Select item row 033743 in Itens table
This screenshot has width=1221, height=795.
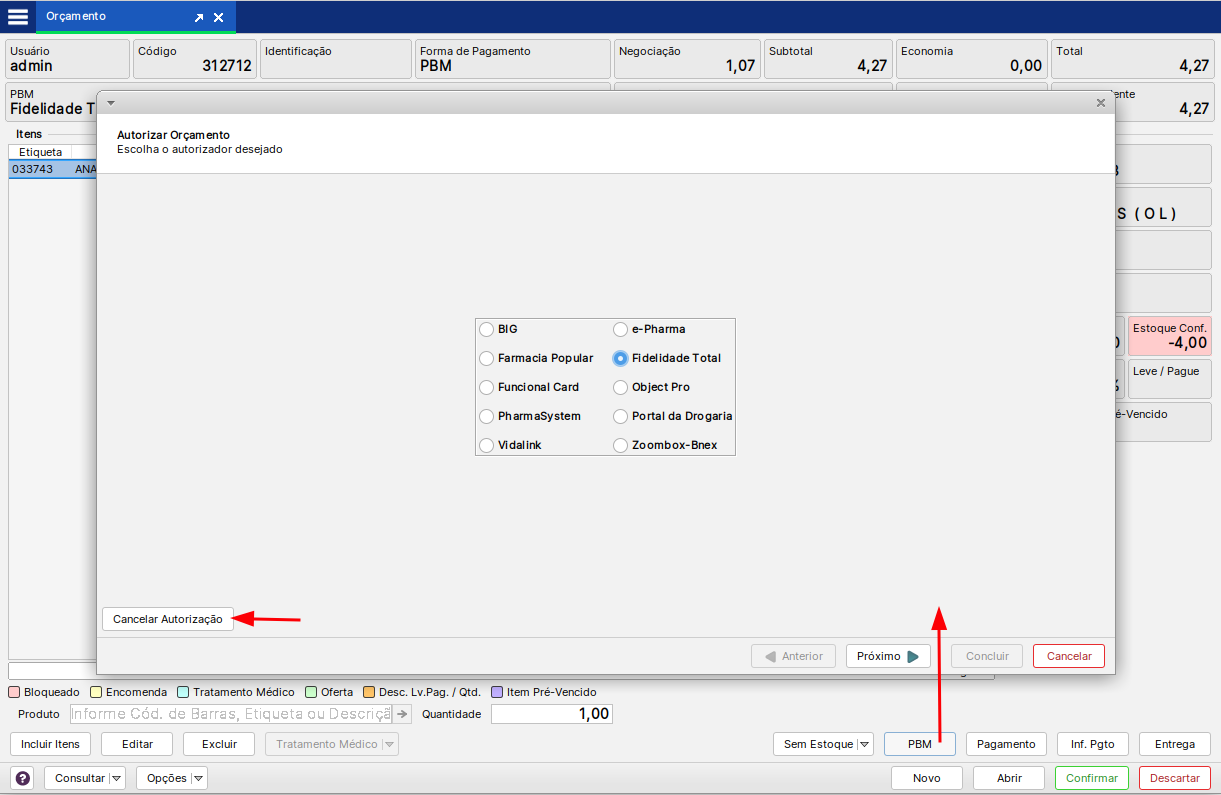(53, 170)
